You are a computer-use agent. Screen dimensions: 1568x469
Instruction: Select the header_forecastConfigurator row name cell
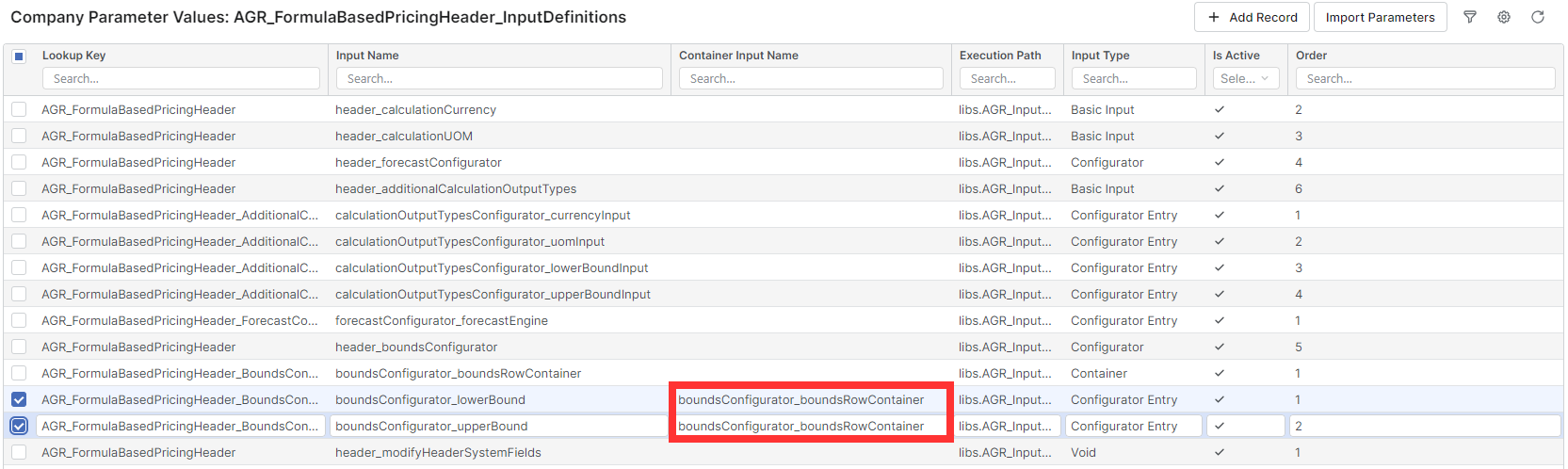pyautogui.click(x=418, y=163)
